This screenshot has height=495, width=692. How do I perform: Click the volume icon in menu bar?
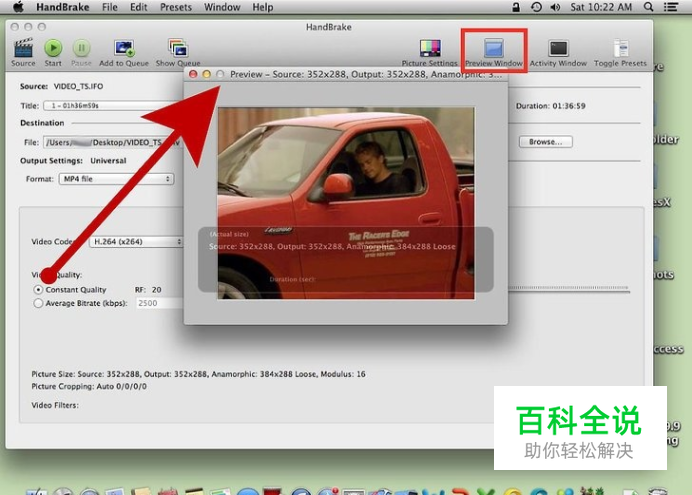[x=555, y=7]
